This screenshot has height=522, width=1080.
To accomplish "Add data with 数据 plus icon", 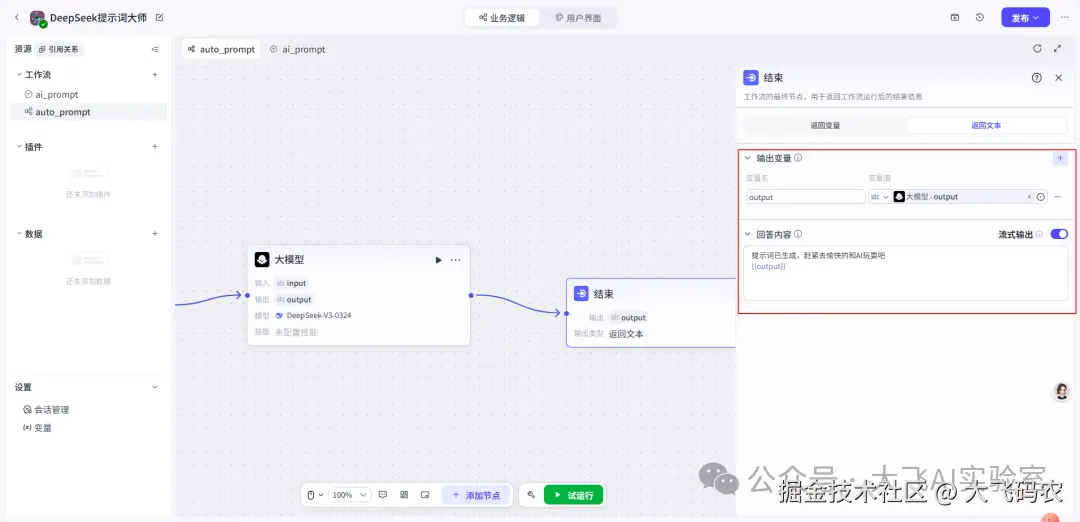I will (155, 233).
